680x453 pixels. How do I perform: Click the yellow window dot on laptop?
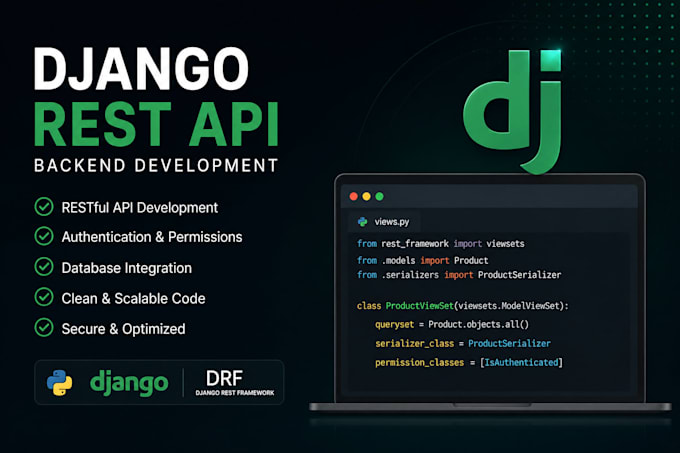(x=366, y=196)
